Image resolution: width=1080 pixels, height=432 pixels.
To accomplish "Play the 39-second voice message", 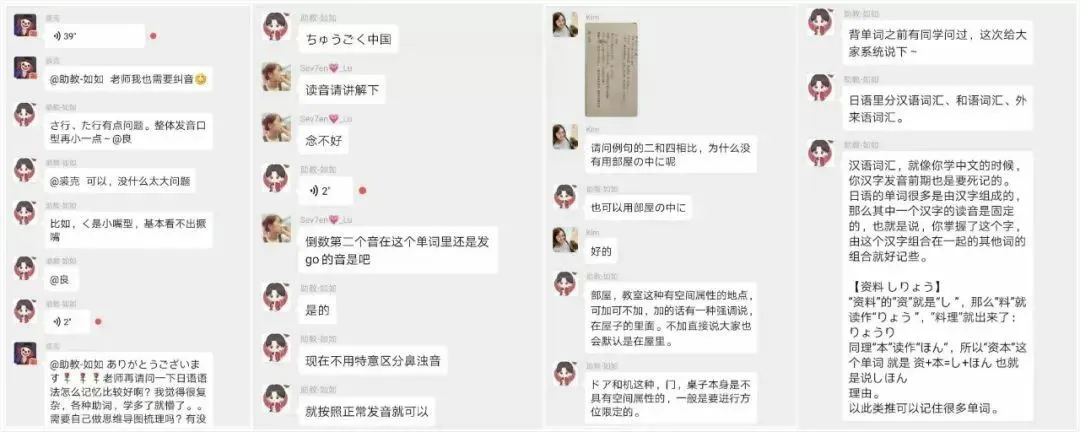I will point(95,36).
